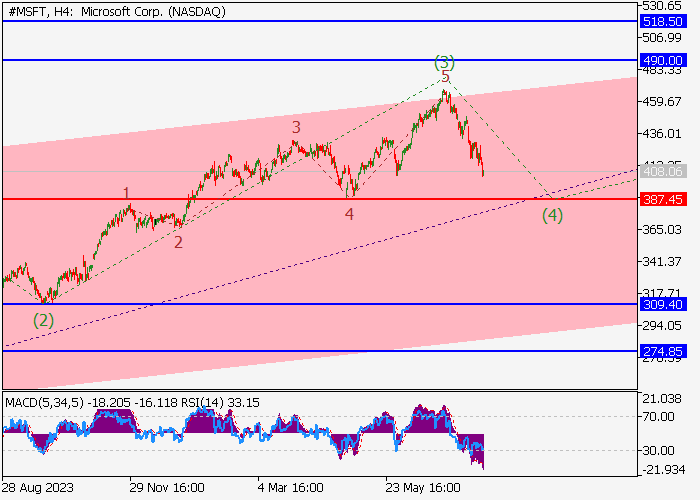Click red wave label 4 near 387.45
Image resolution: width=700 pixels, height=500 pixels.
pyautogui.click(x=349, y=215)
